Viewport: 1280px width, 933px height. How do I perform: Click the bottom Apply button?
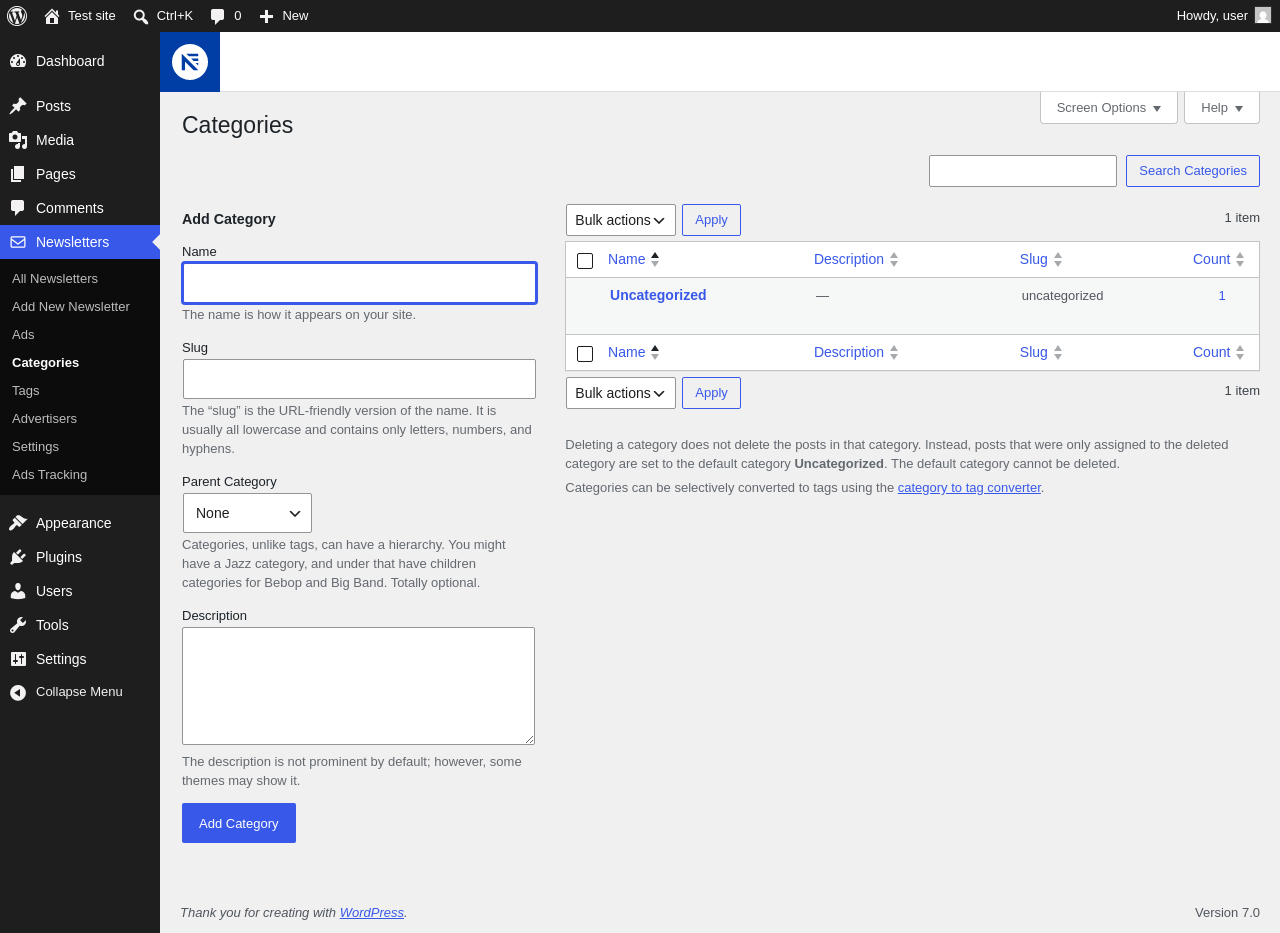711,393
